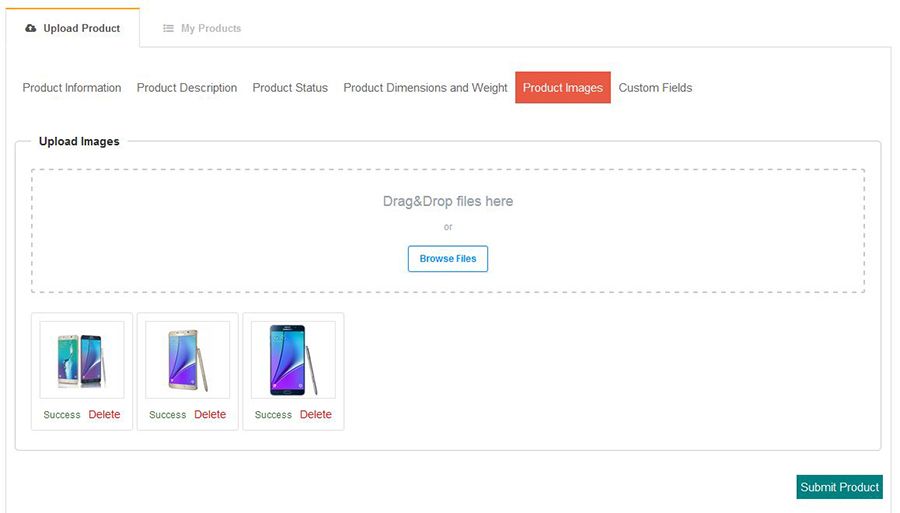The width and height of the screenshot is (900, 513).
Task: Go to Product Information section
Action: [x=72, y=88]
